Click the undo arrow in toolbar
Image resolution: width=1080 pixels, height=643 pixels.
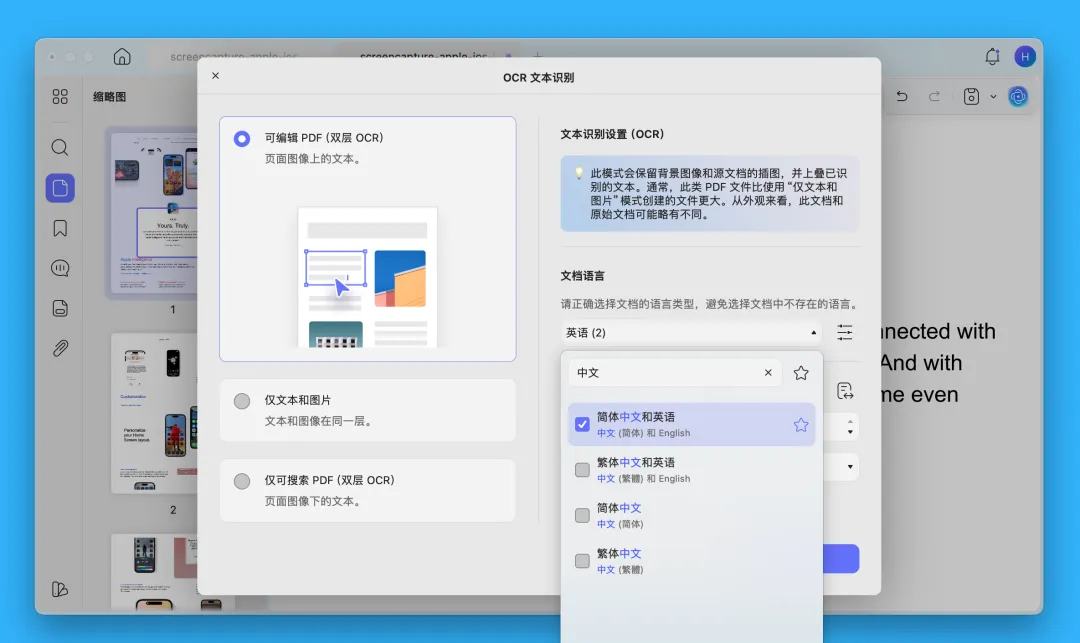[x=902, y=96]
